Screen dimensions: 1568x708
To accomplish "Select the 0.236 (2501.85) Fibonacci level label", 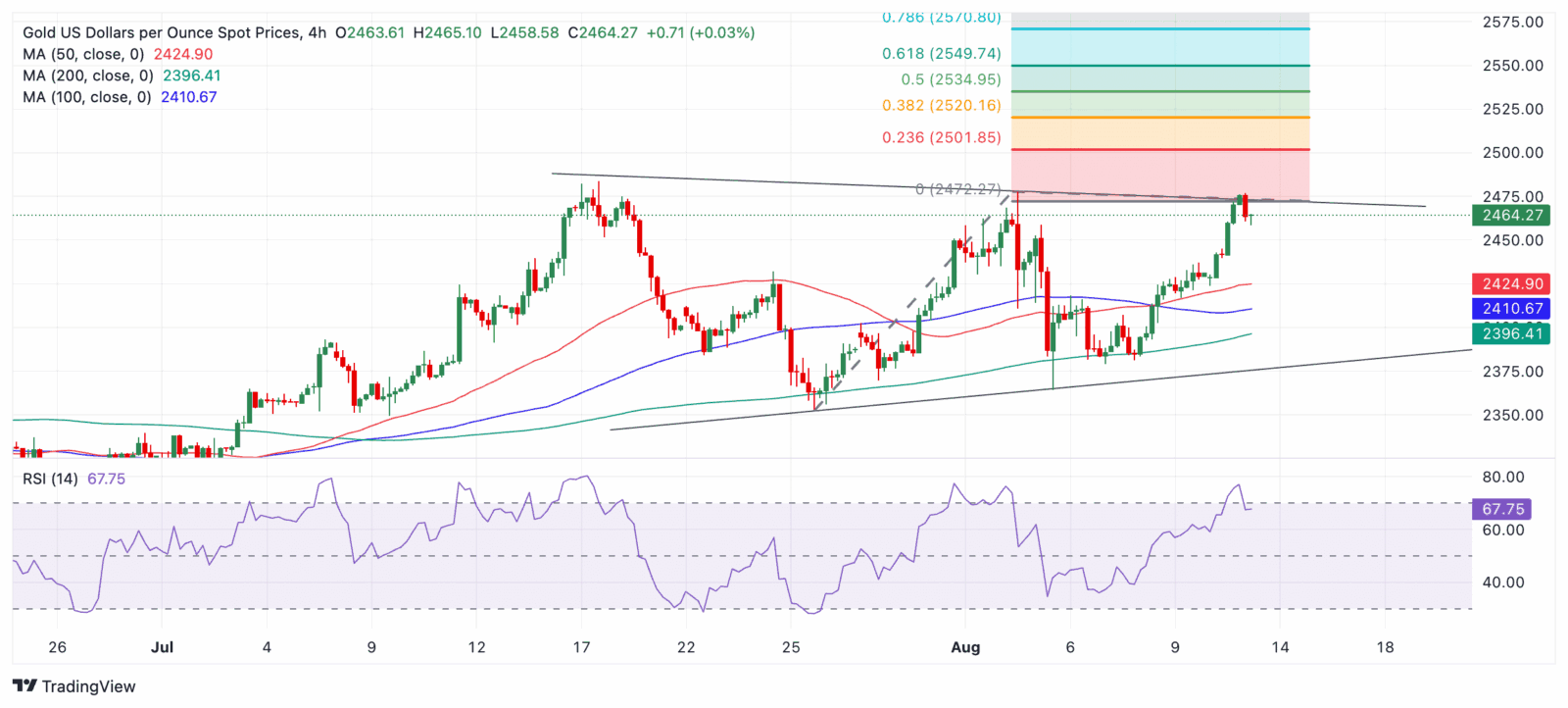I will [x=942, y=137].
